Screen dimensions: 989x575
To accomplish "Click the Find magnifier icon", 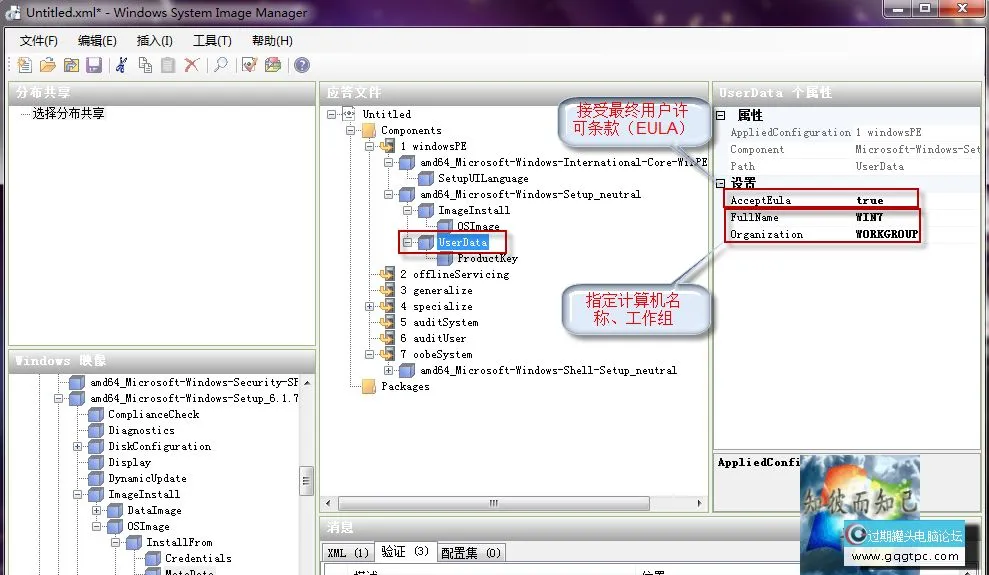I will pyautogui.click(x=221, y=64).
